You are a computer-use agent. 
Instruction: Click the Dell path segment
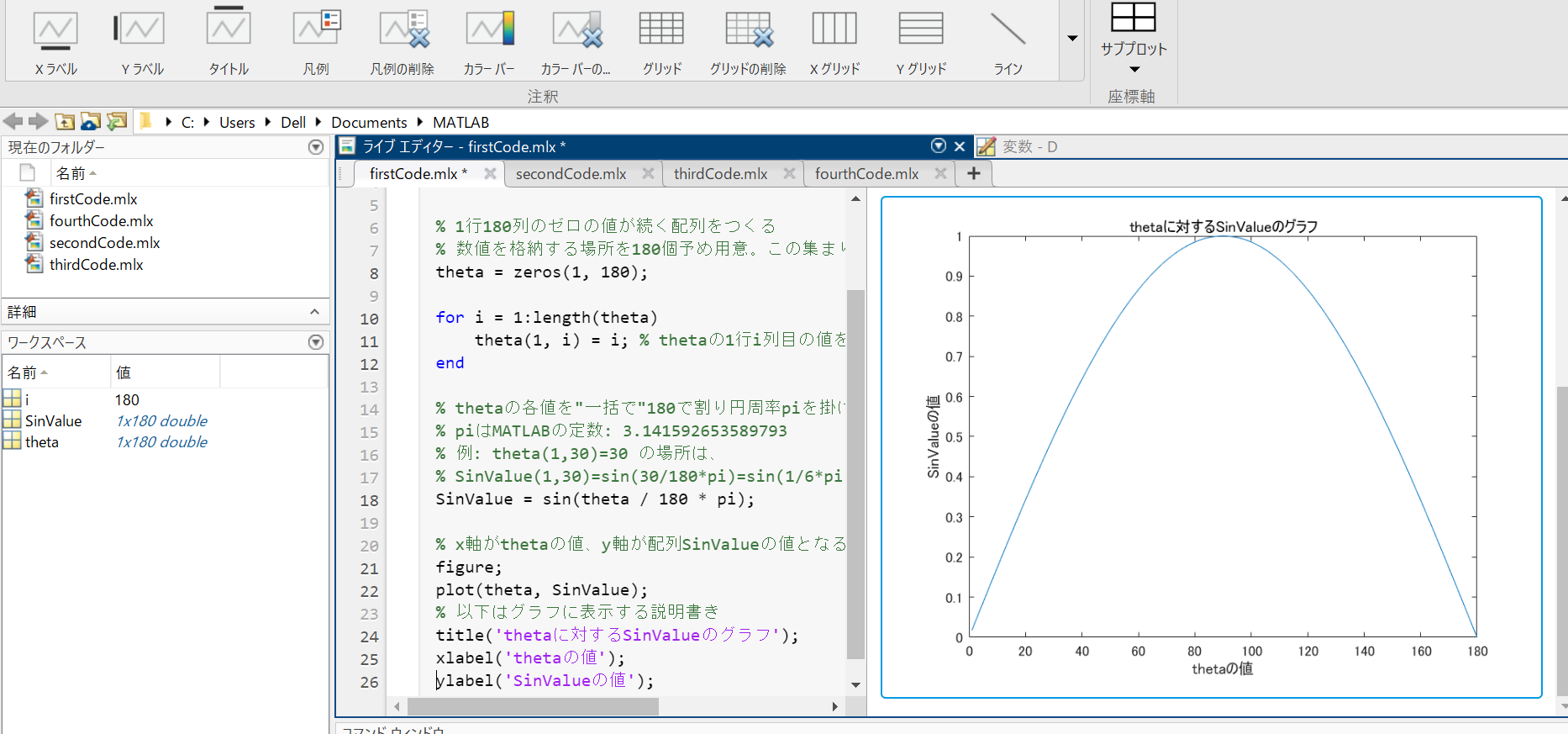click(x=293, y=123)
